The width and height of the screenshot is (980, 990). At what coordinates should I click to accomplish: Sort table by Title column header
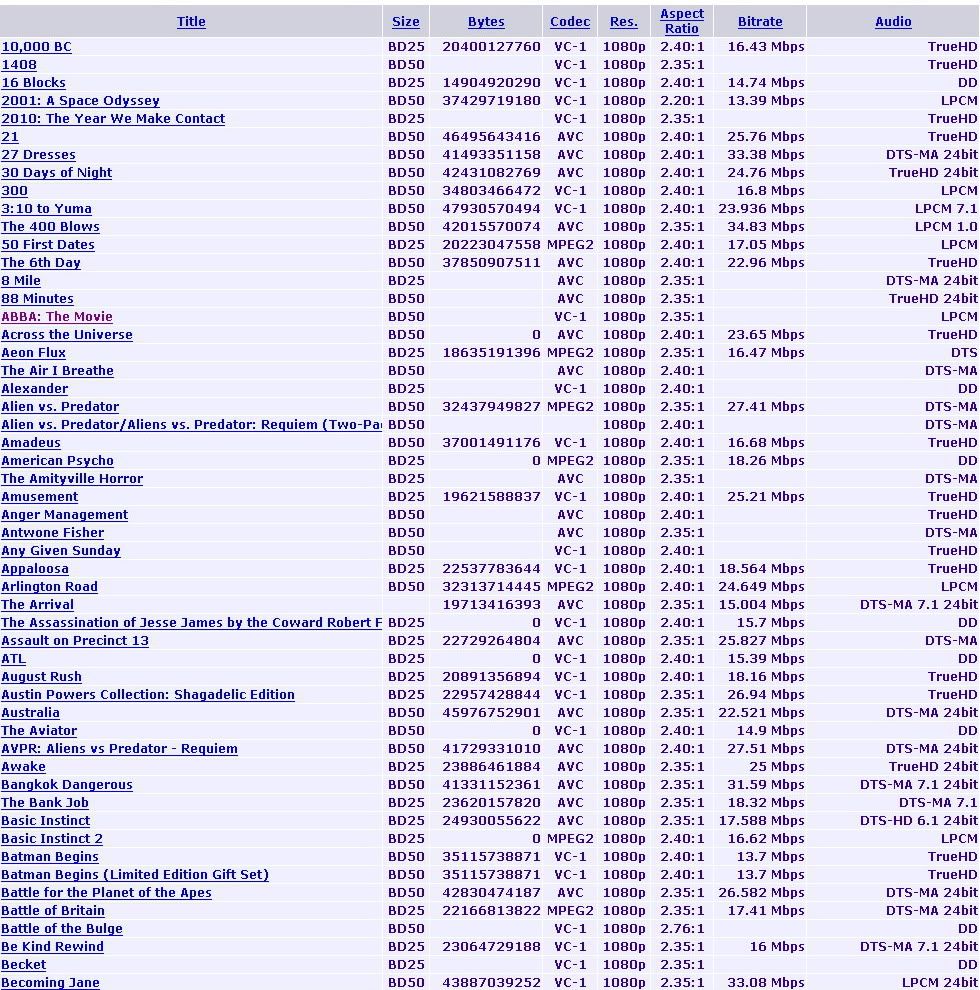coord(191,21)
